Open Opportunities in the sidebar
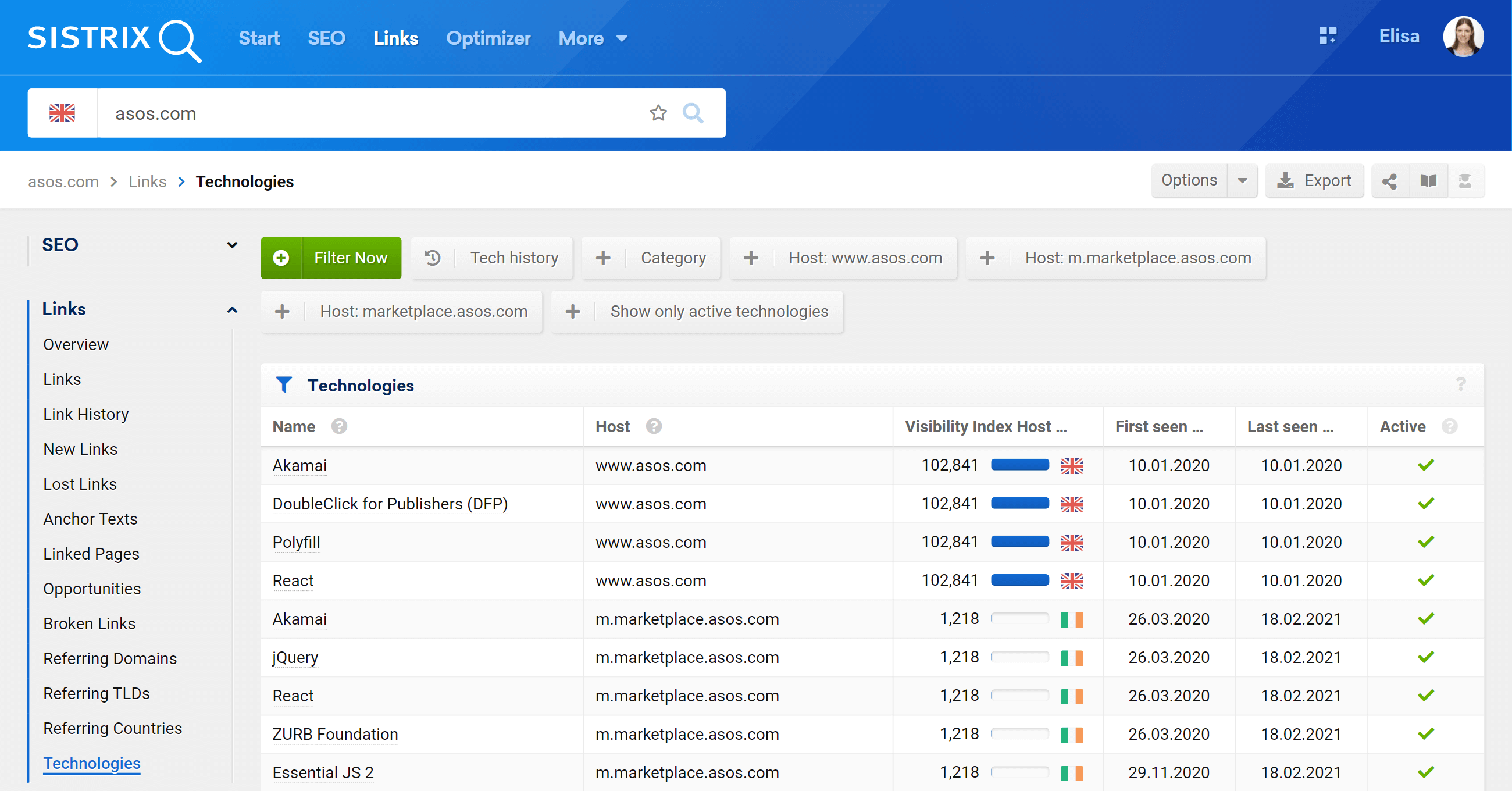1512x791 pixels. (x=92, y=589)
